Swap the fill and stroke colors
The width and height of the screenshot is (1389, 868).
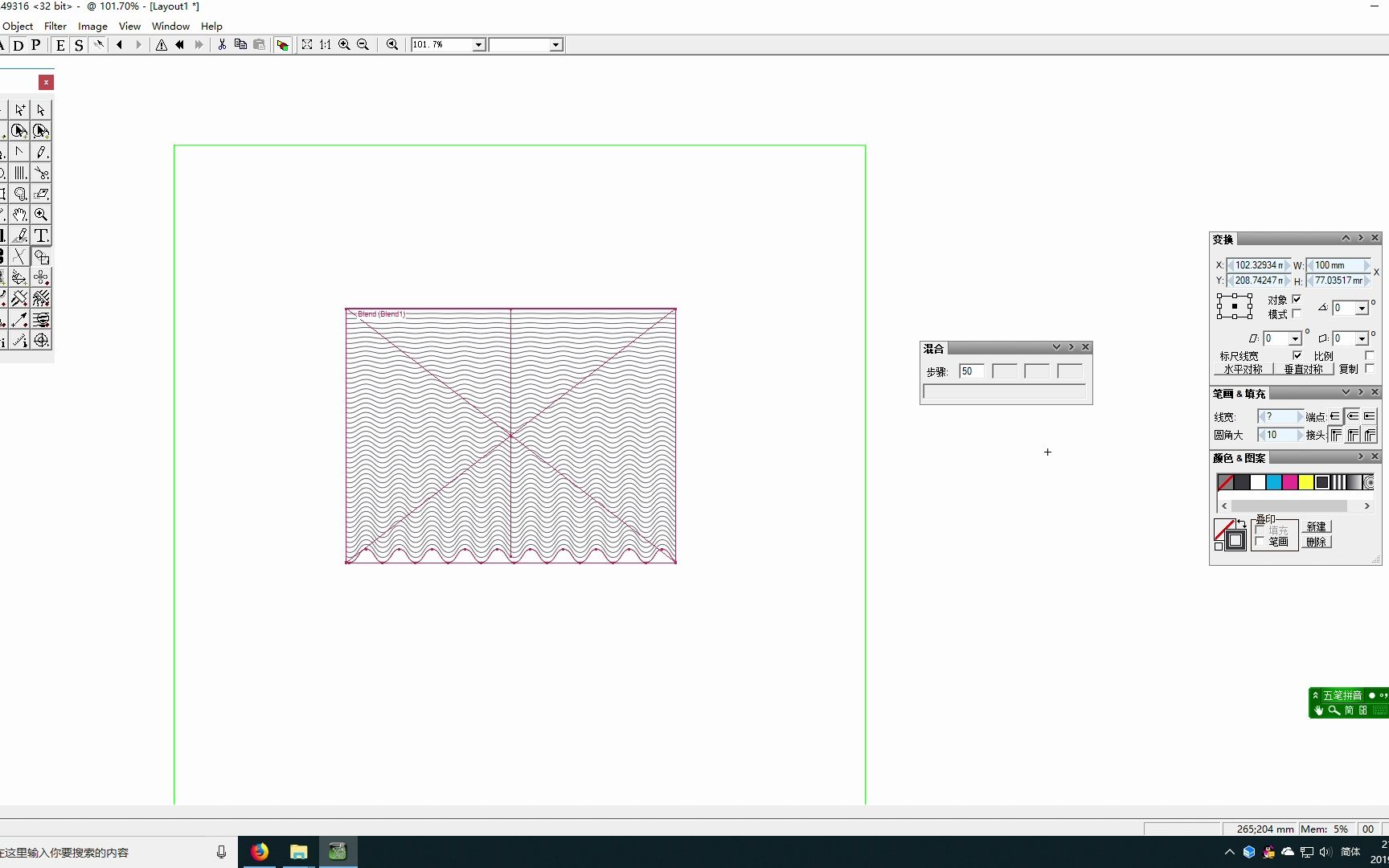click(x=1241, y=524)
